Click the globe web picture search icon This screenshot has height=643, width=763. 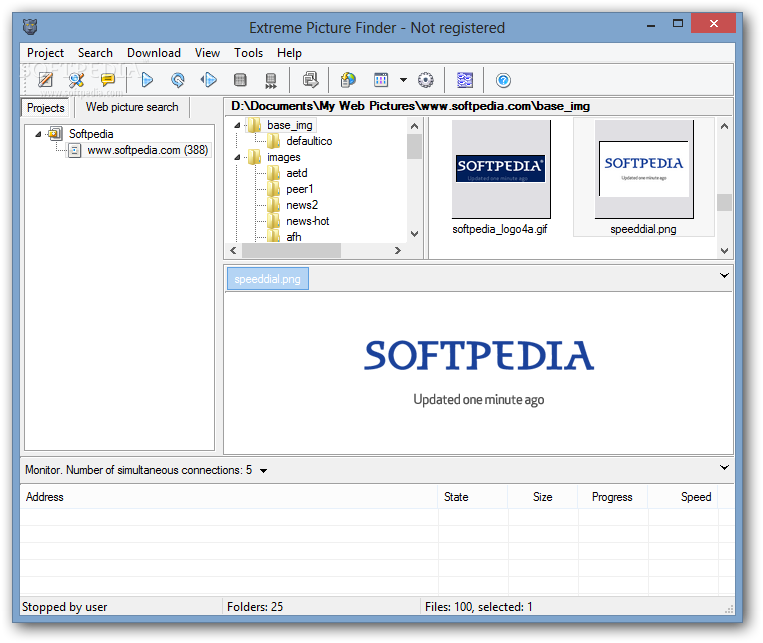click(348, 80)
